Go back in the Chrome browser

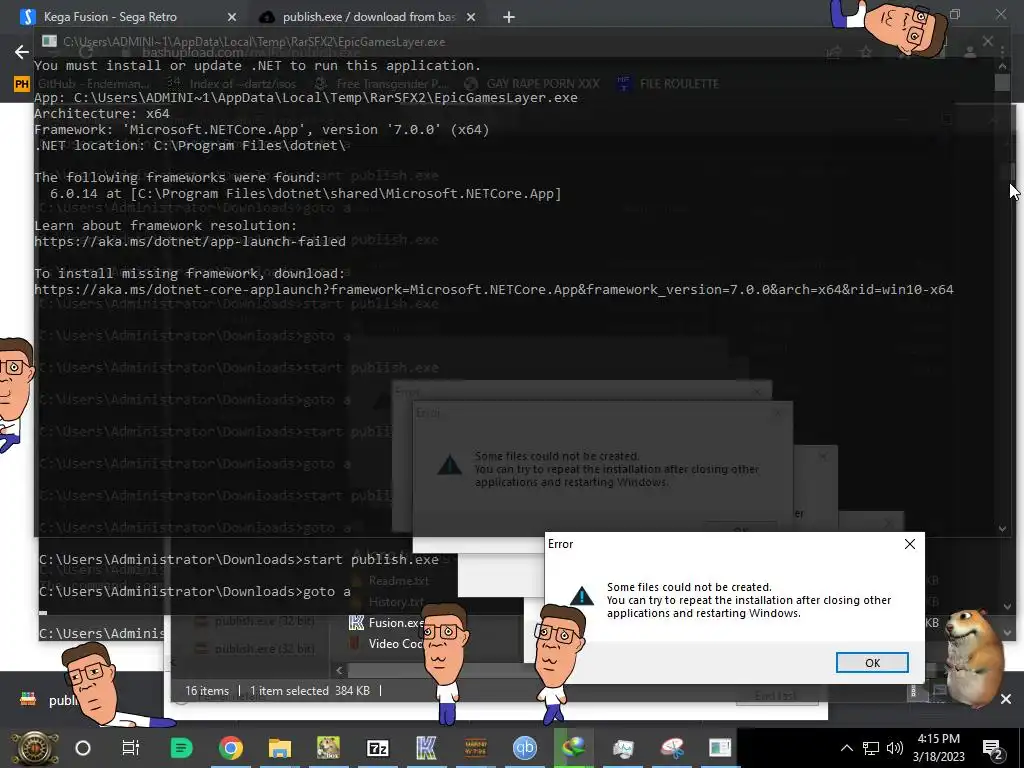coord(22,52)
